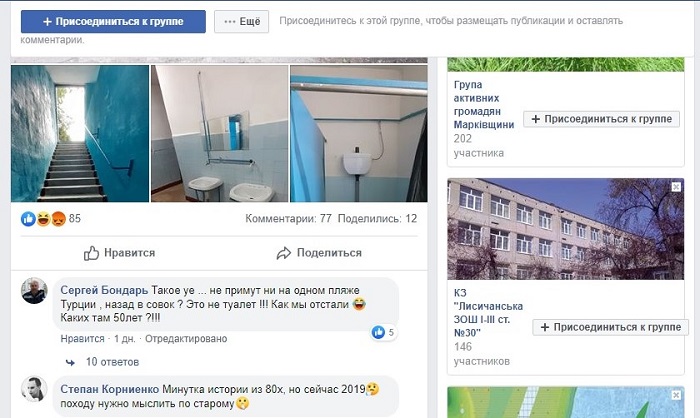Dismiss the bottom green group suggestion card
700x418 pixels.
click(676, 395)
